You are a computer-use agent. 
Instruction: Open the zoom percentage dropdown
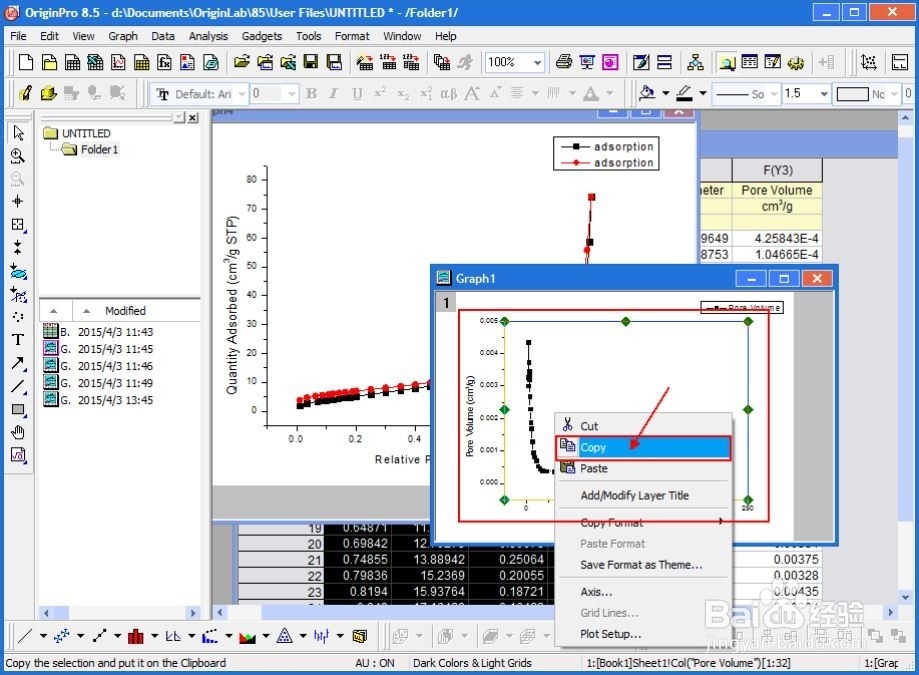(x=537, y=62)
